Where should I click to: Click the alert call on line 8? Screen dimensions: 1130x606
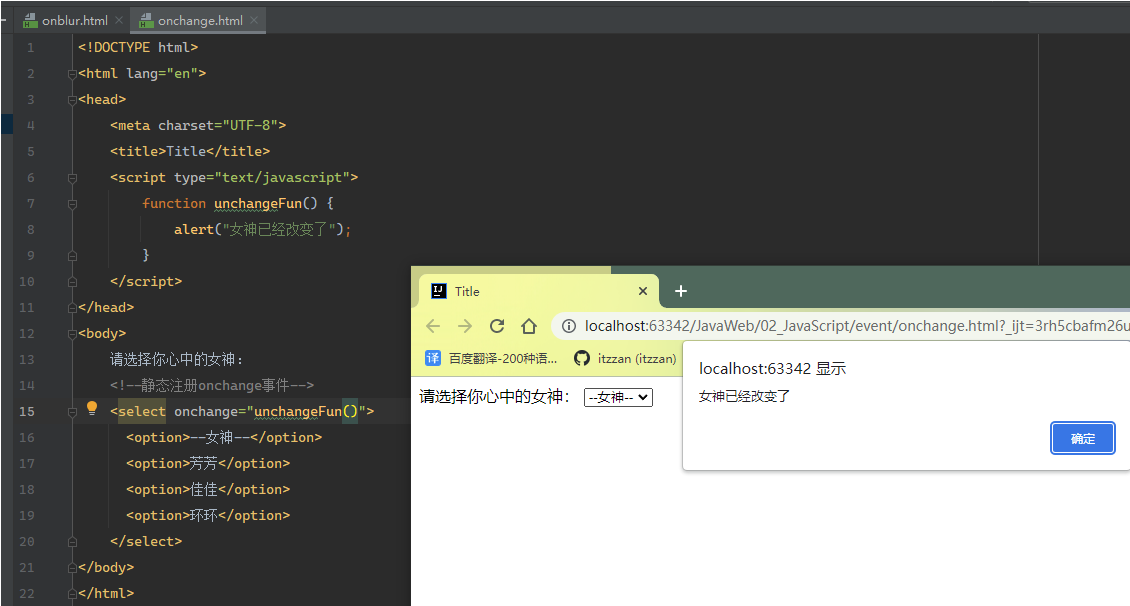point(262,229)
